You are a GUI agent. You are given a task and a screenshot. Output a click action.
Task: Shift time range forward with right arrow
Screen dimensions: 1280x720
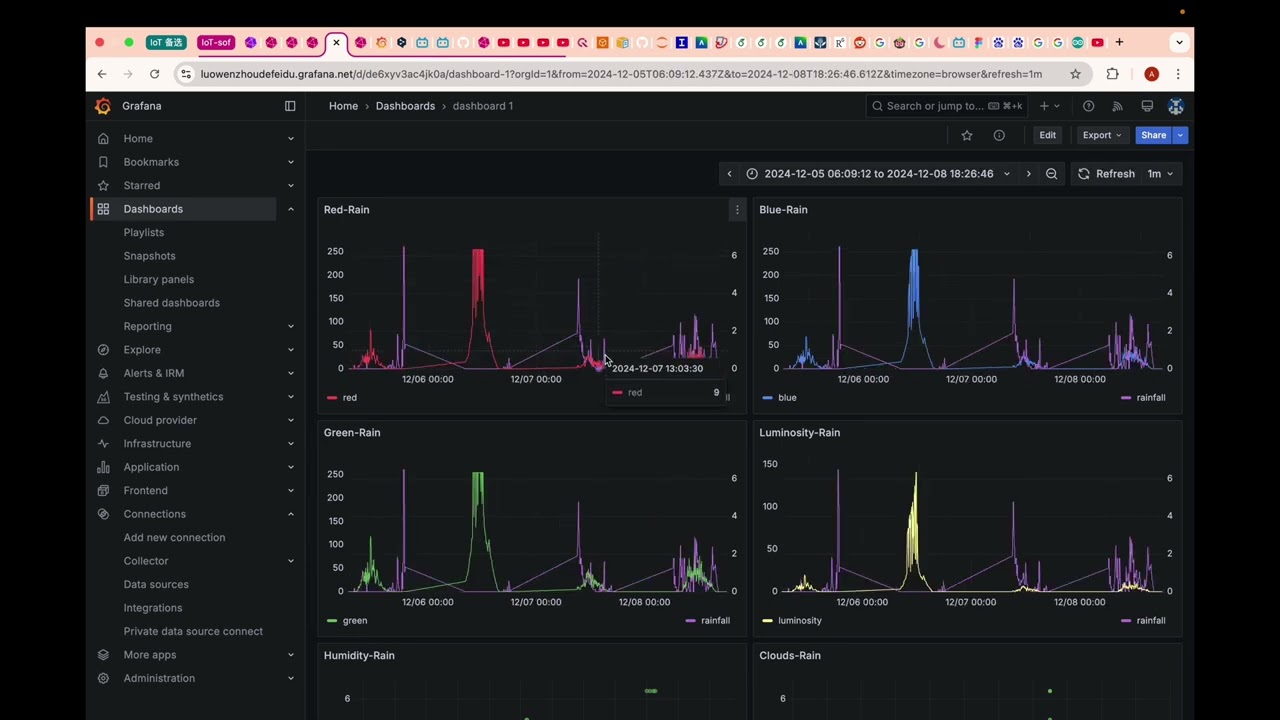point(1028,174)
